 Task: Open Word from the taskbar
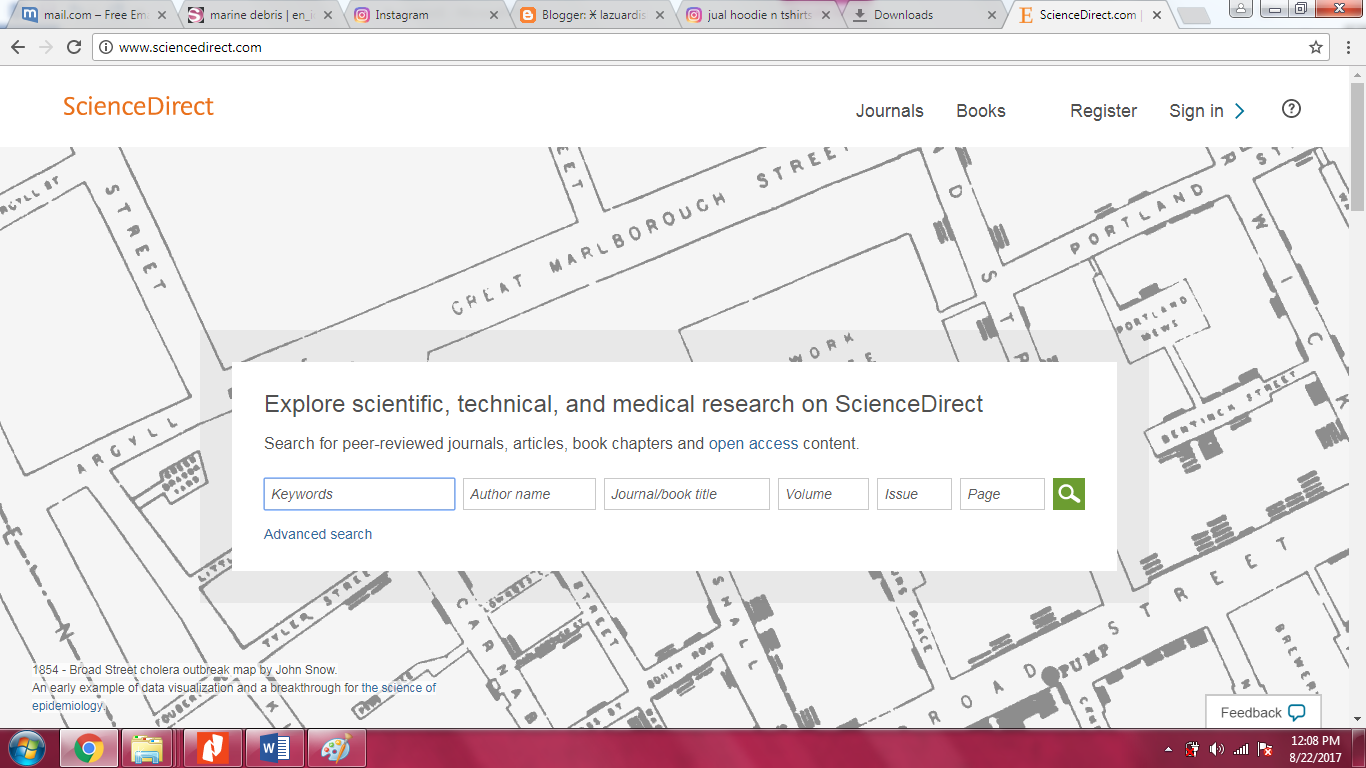pos(274,748)
